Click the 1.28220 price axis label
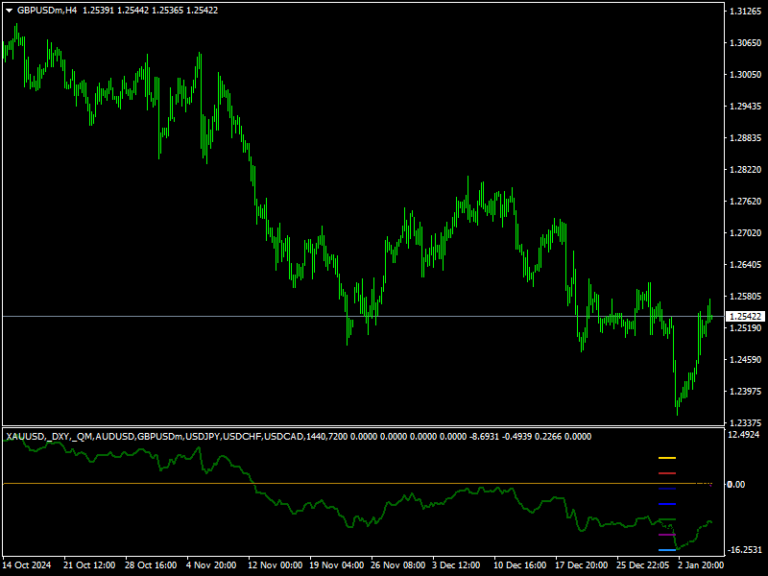This screenshot has width=768, height=576. [745, 169]
